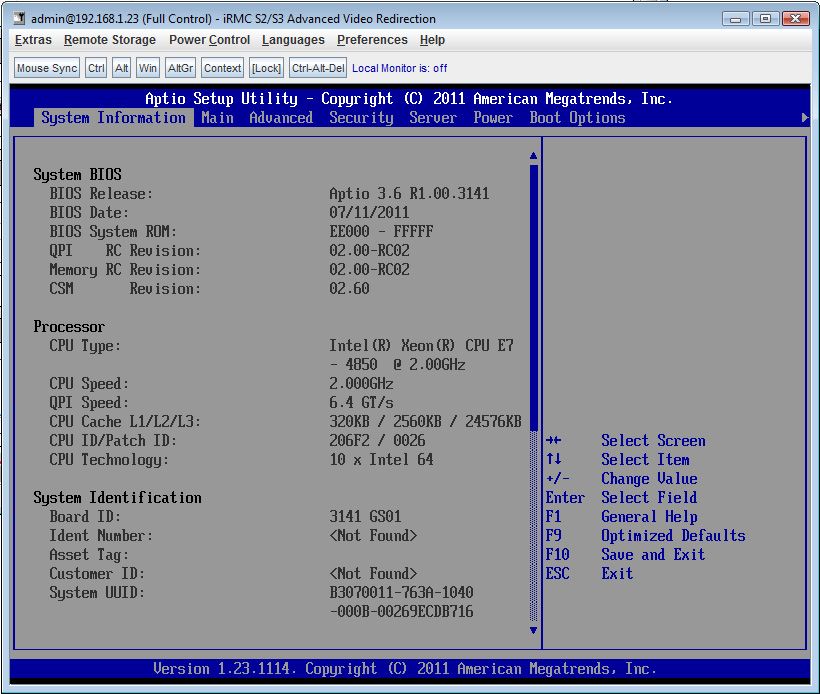Send Ctrl-Alt-Del to the server
The image size is (820, 694).
(318, 68)
